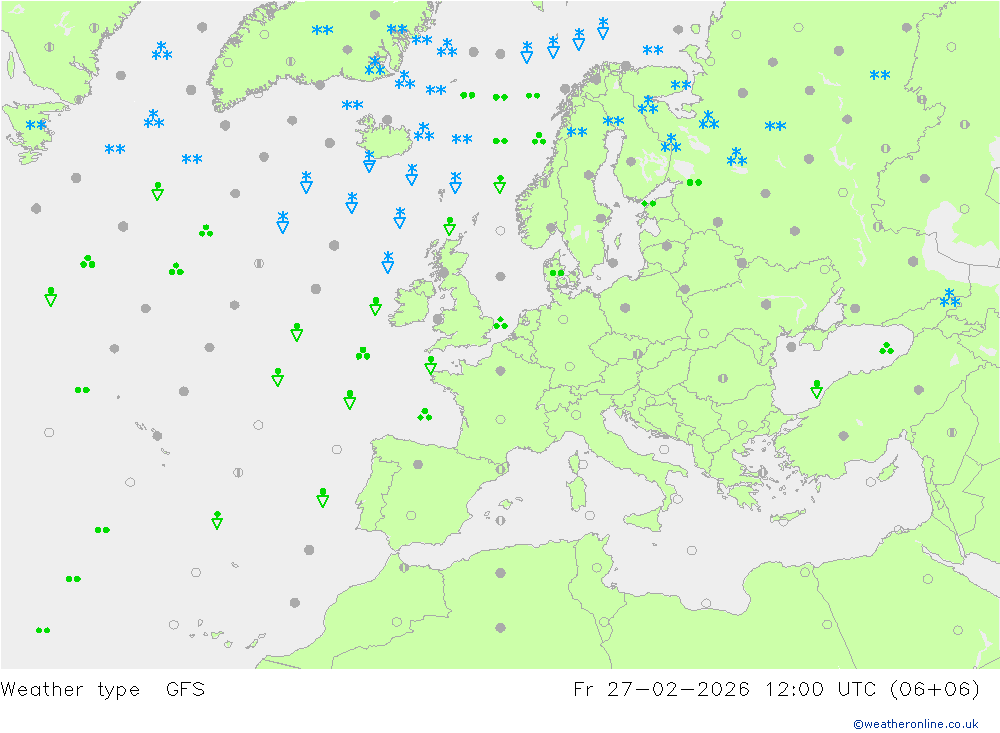Click the 'Fr 27-02-2026 12:00 UTC (06+06)' timestamp
The height and width of the screenshot is (733, 1000).
[777, 689]
